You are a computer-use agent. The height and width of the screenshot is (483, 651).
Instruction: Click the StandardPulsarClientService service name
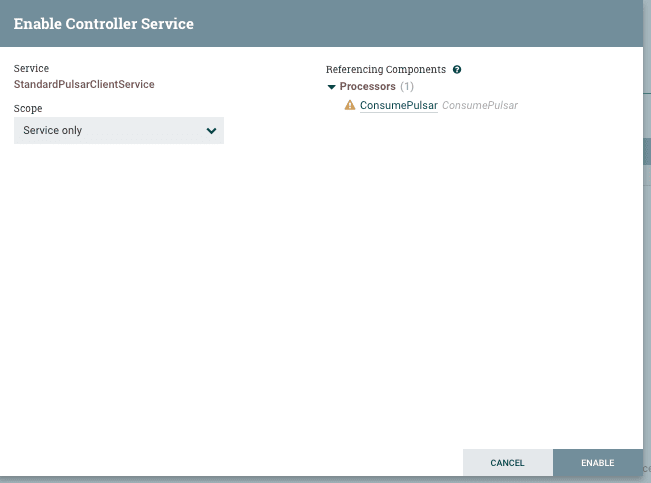pos(84,84)
